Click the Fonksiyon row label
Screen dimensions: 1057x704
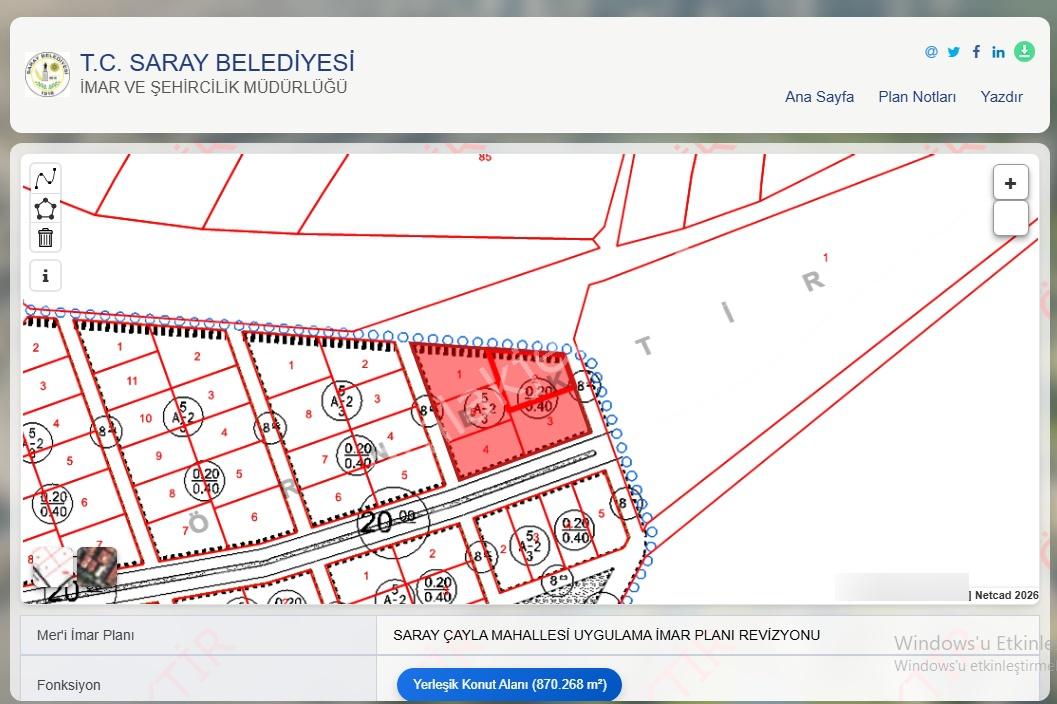pyautogui.click(x=69, y=685)
